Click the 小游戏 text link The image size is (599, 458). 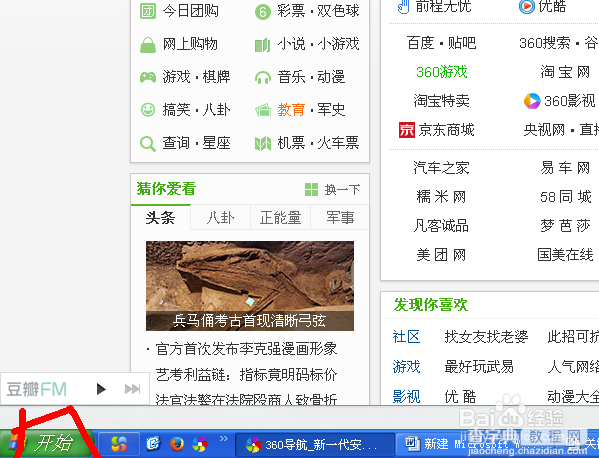click(338, 44)
